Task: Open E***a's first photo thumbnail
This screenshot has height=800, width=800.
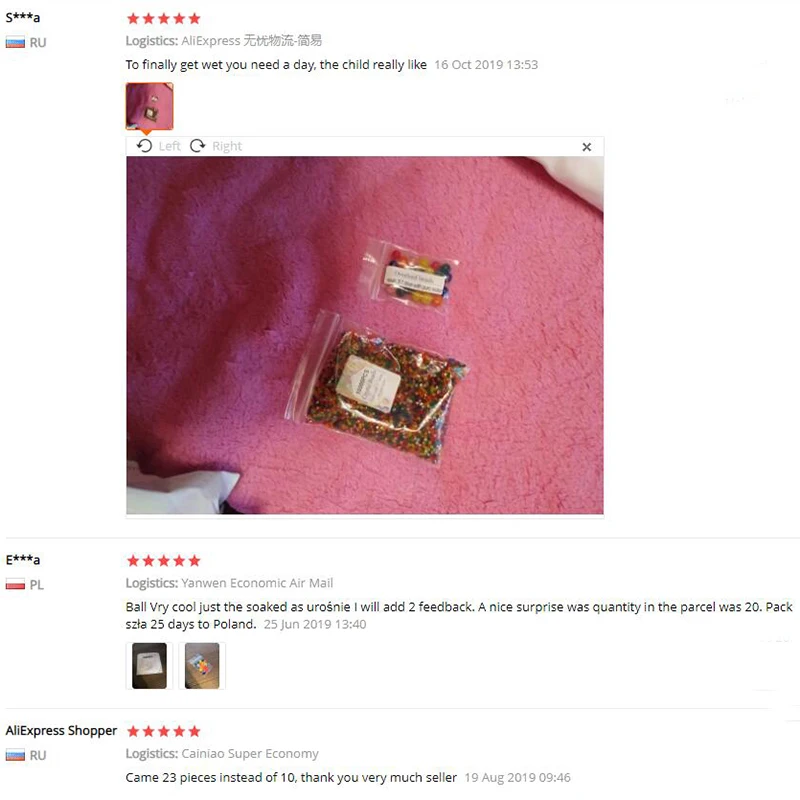Action: pyautogui.click(x=149, y=666)
